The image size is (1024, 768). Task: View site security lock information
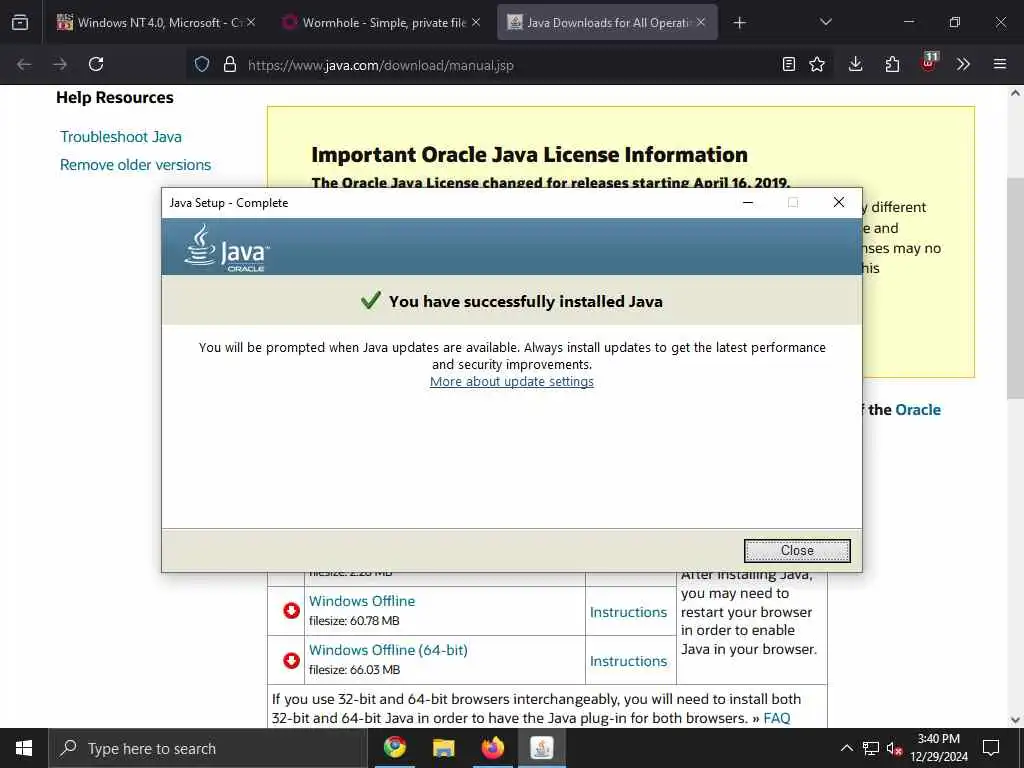[x=229, y=64]
